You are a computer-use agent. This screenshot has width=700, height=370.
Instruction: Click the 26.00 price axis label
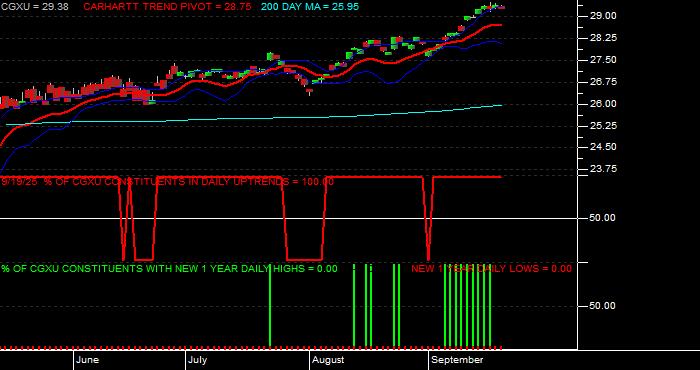click(x=603, y=104)
